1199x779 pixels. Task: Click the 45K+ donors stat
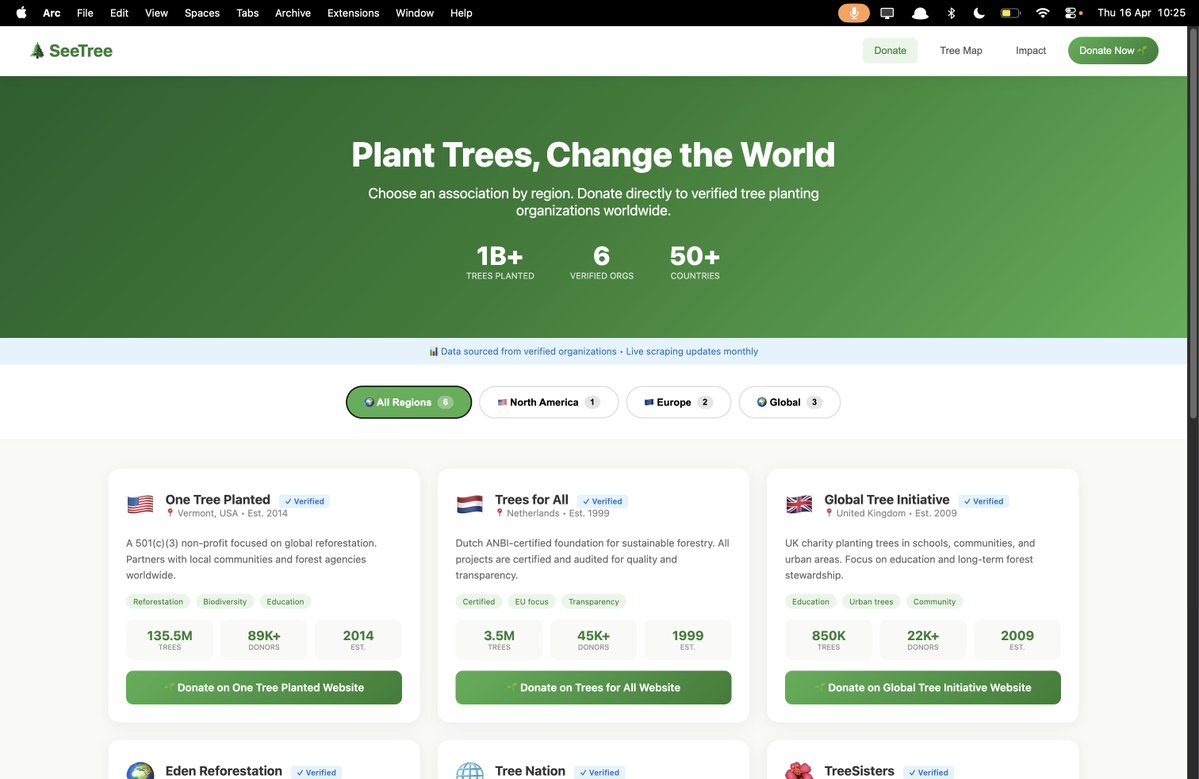593,640
